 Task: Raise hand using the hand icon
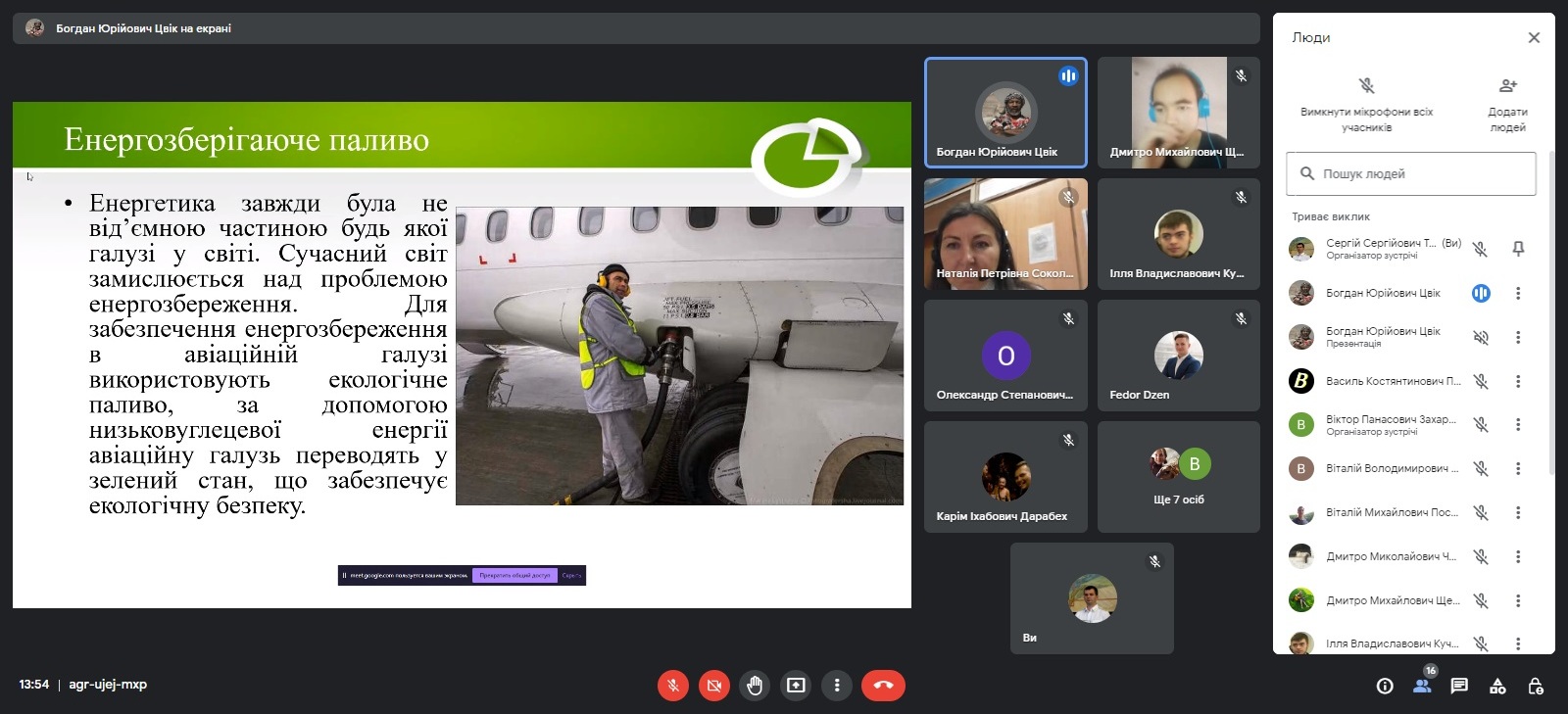click(755, 686)
